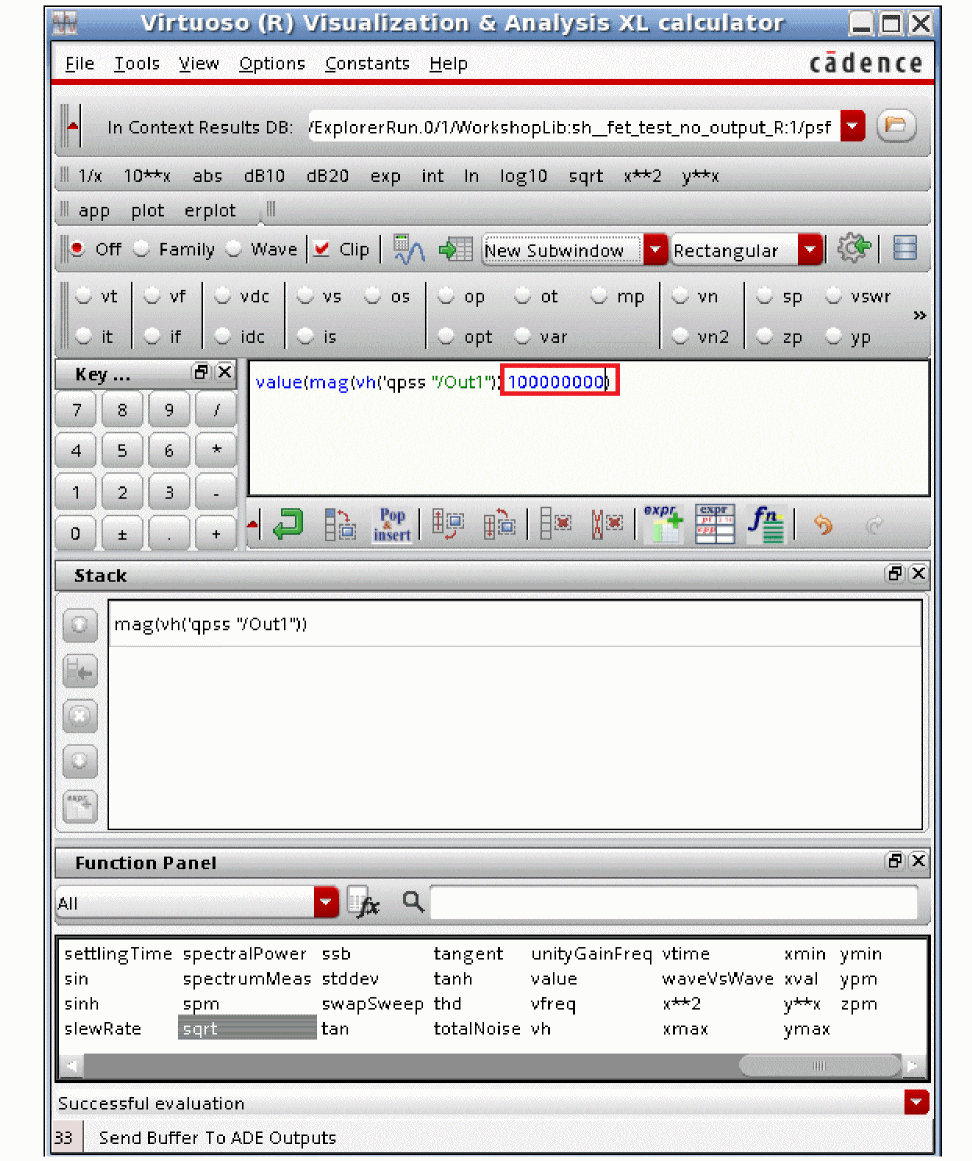Image resolution: width=972 pixels, height=1161 pixels.
Task: Click the Stack panel left-arrow icon
Action: pyautogui.click(x=80, y=671)
